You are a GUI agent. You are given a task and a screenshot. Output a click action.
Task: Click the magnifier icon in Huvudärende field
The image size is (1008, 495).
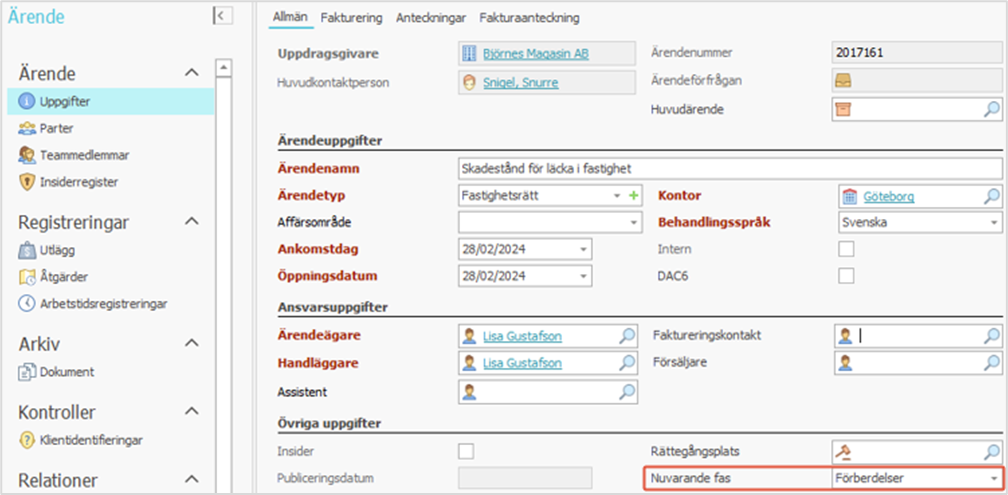pyautogui.click(x=991, y=110)
